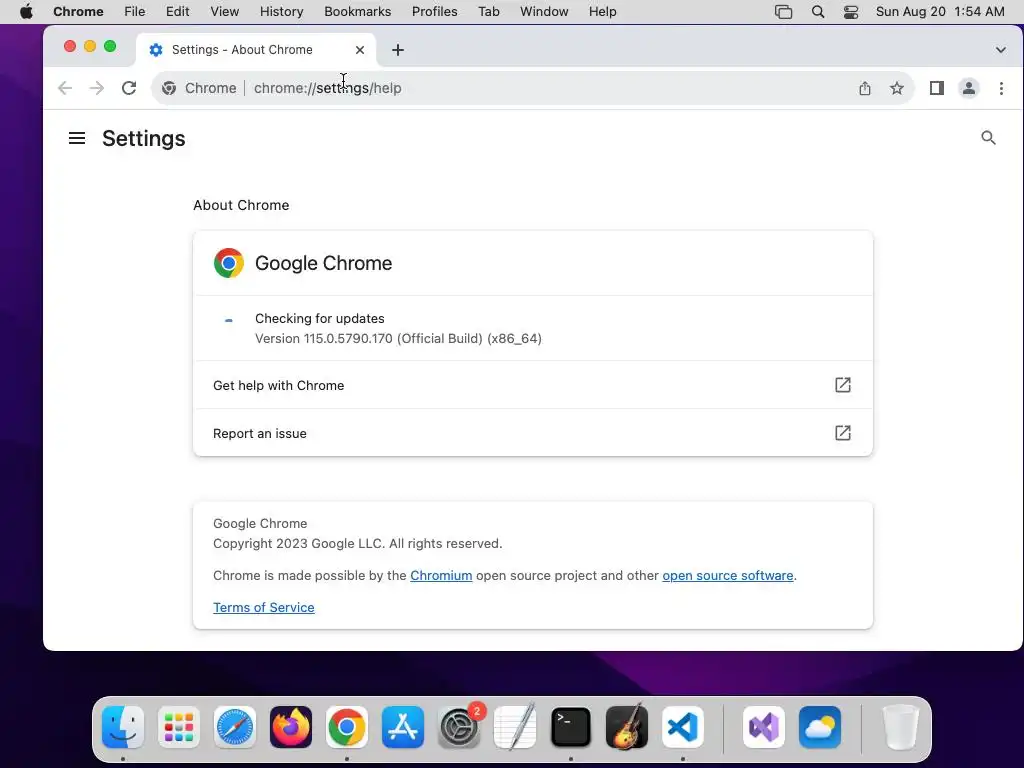Open the History menu
Viewport: 1024px width, 768px height.
pyautogui.click(x=281, y=12)
